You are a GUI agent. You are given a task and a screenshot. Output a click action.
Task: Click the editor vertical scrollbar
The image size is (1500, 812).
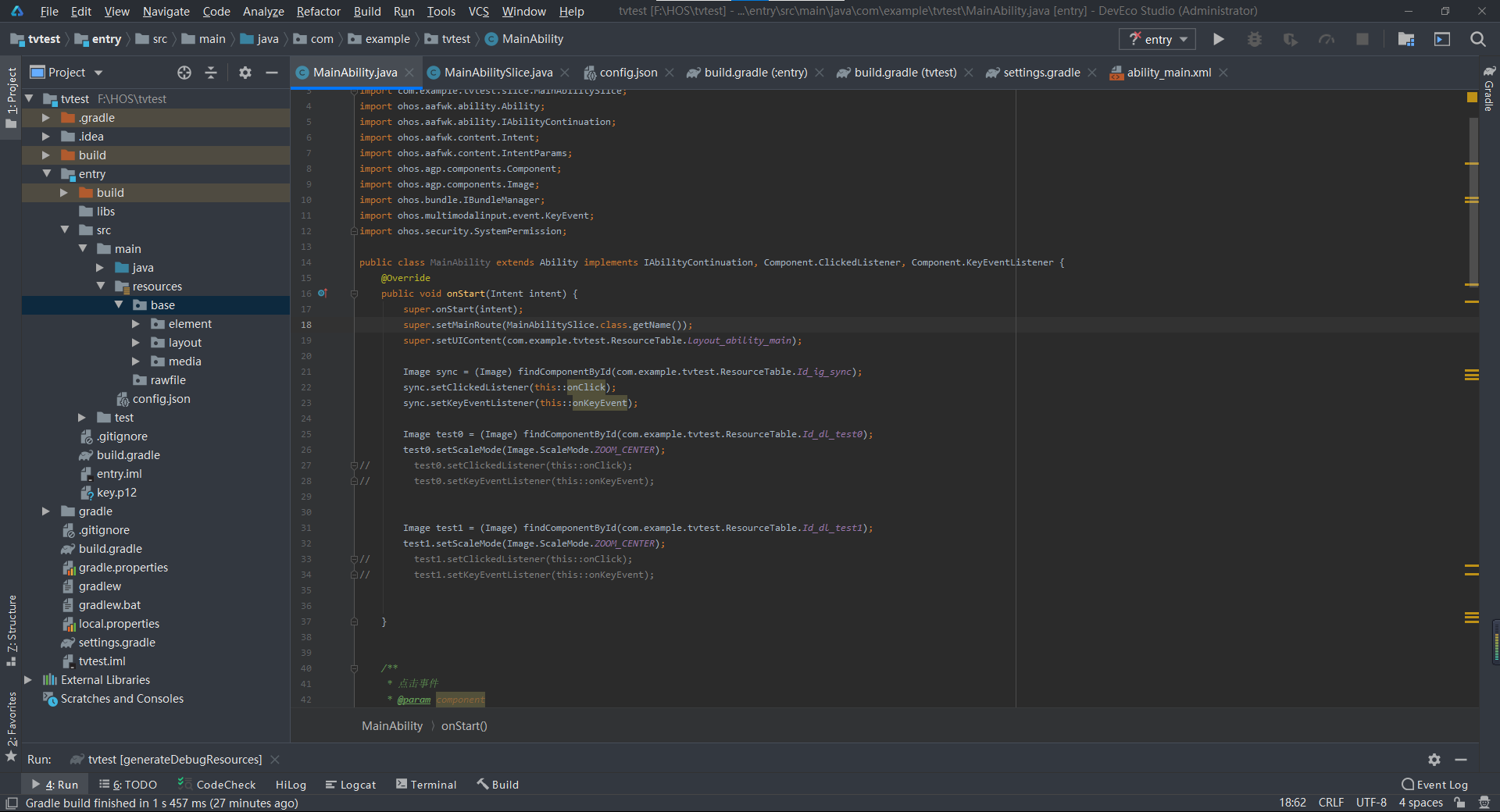[x=1473, y=203]
